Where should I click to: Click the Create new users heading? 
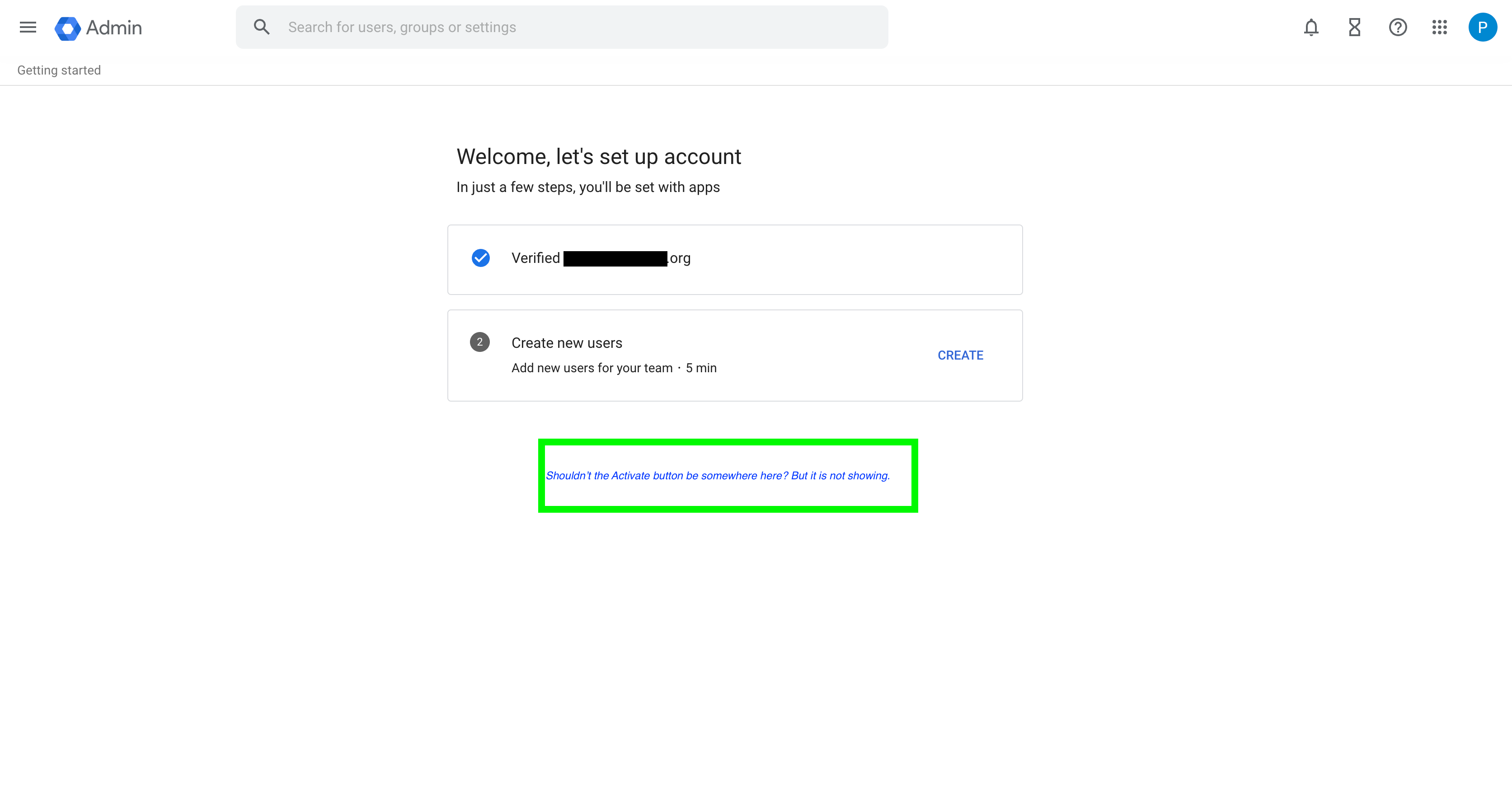(566, 343)
